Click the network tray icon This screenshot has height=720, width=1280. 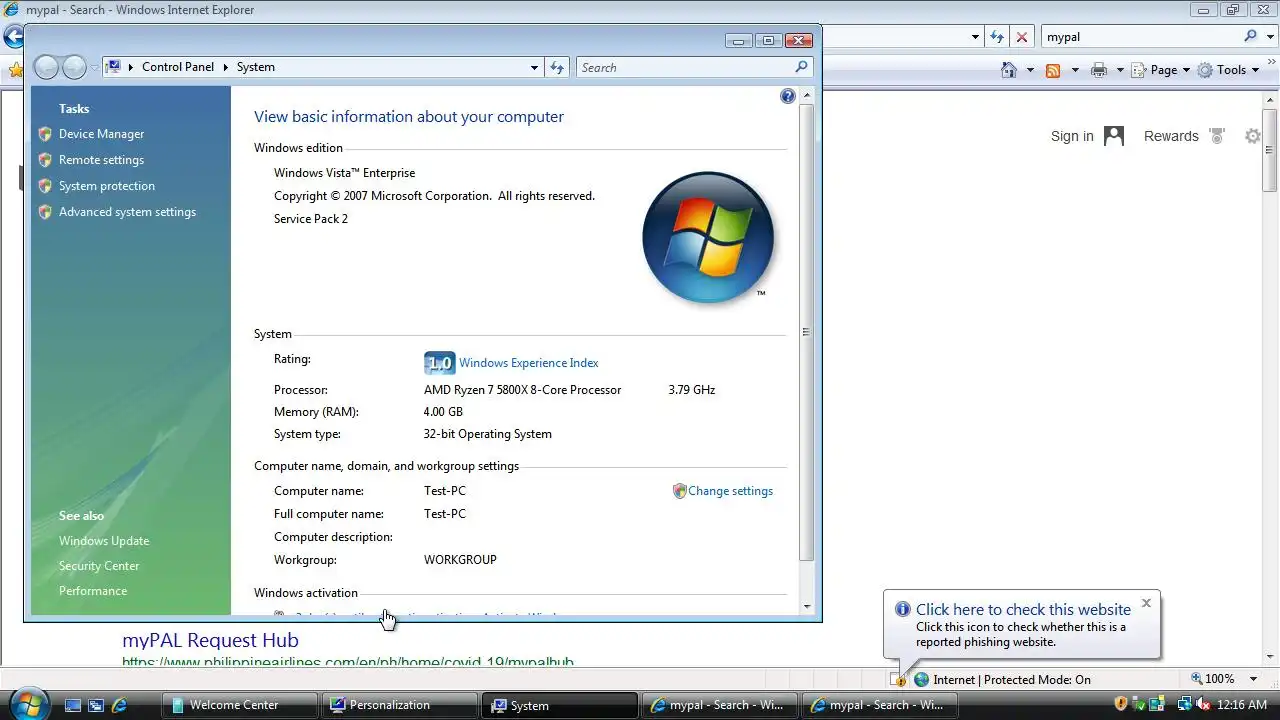tap(1184, 705)
